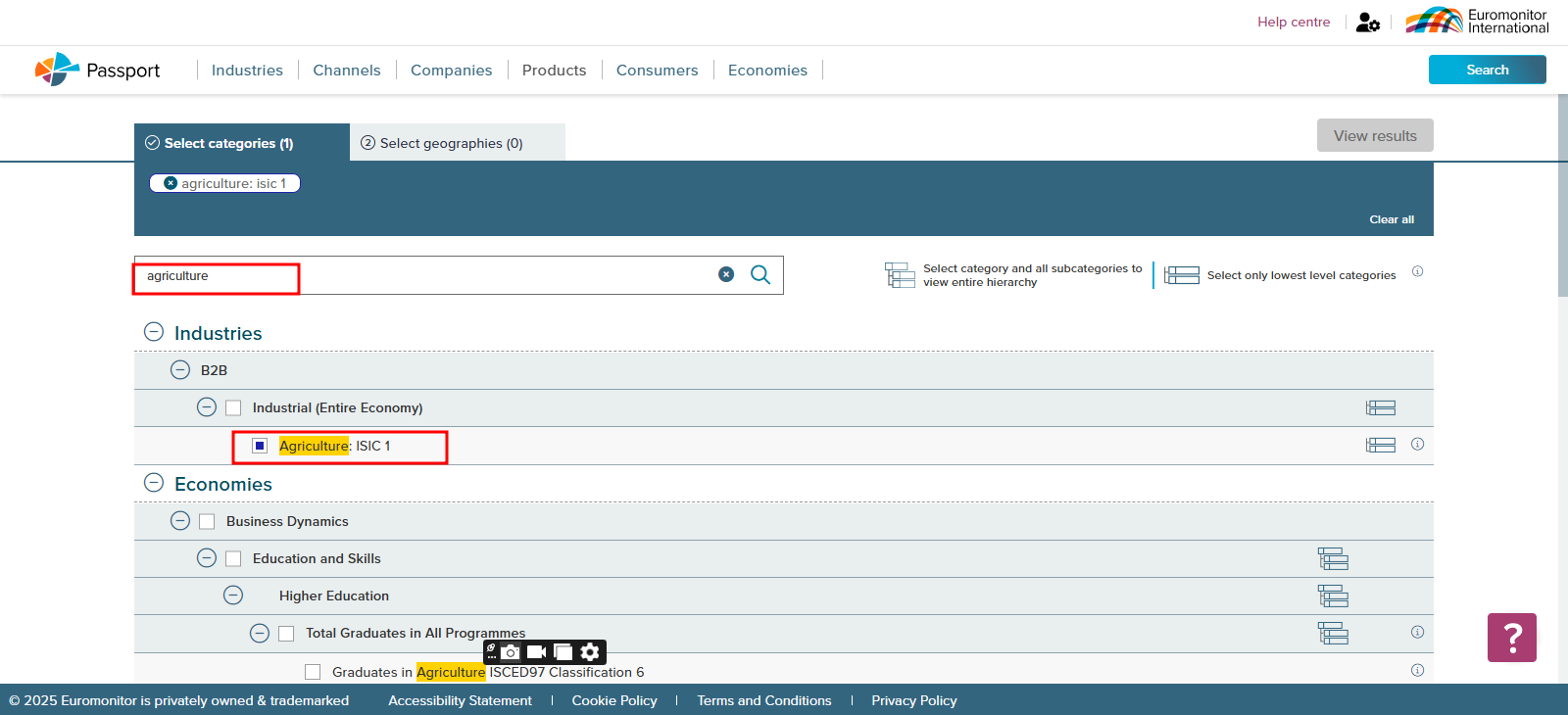1568x715 pixels.
Task: Collapse the B2B tree node
Action: point(180,370)
